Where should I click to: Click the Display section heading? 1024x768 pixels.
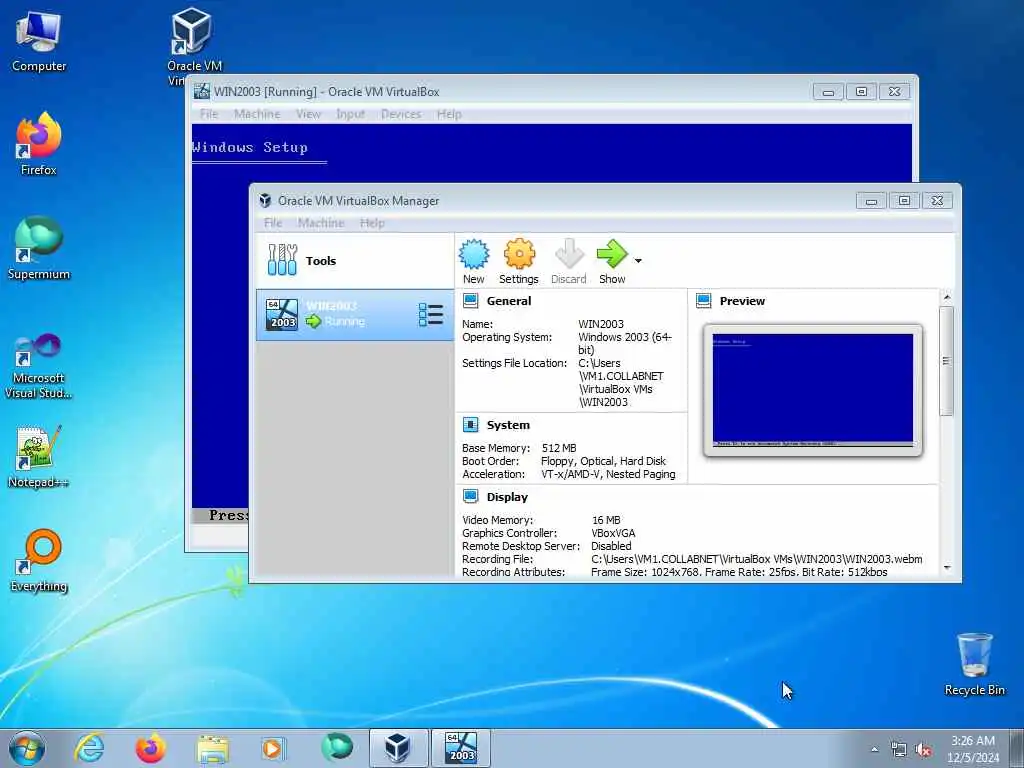pos(507,497)
